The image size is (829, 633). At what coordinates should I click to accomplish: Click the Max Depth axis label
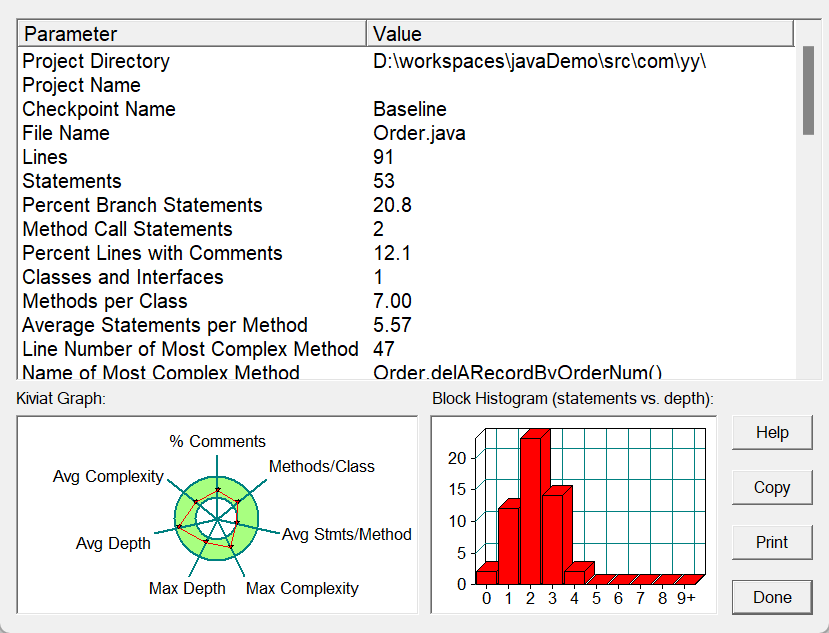pyautogui.click(x=187, y=588)
